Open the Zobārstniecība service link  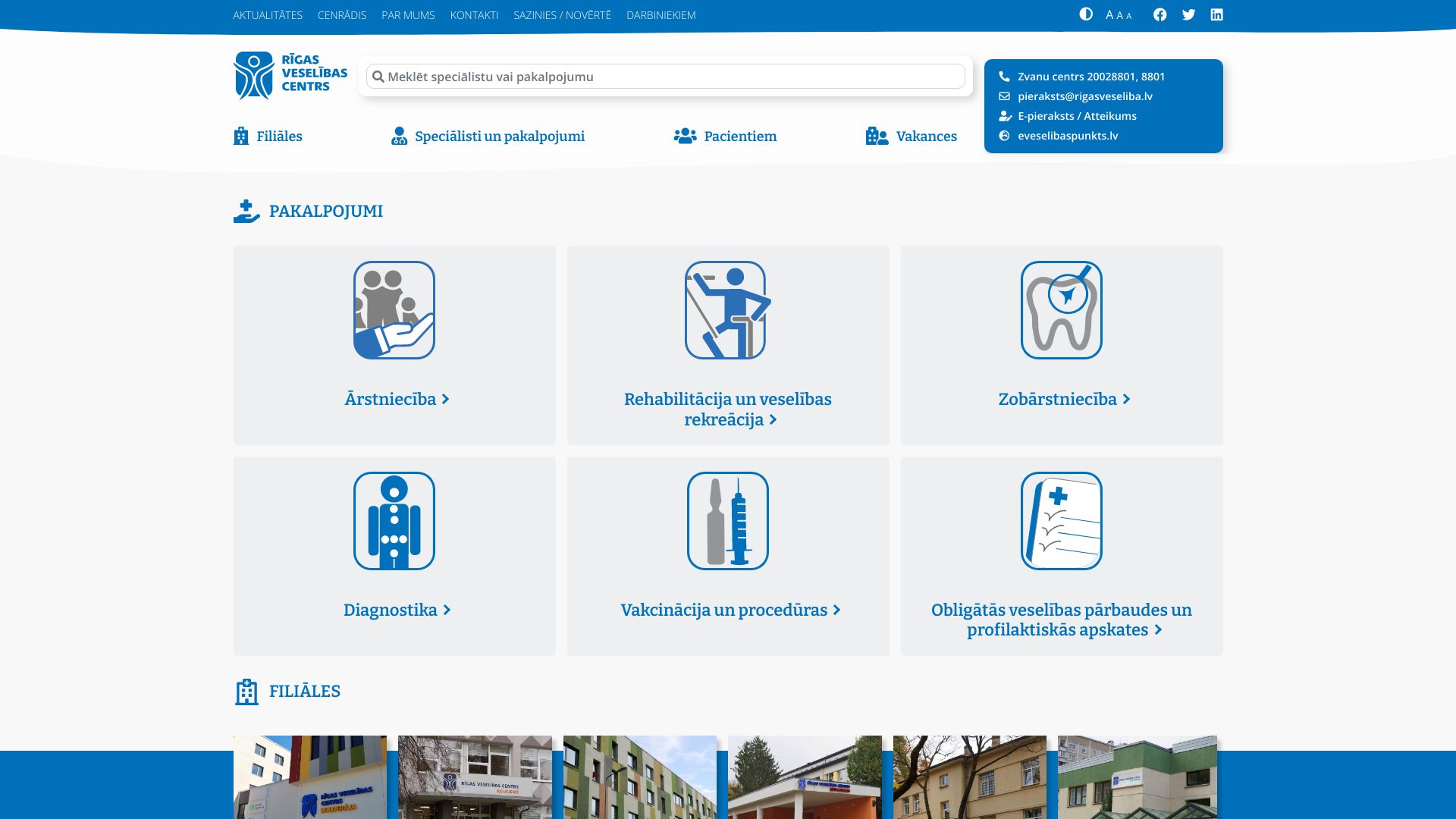[x=1065, y=399]
